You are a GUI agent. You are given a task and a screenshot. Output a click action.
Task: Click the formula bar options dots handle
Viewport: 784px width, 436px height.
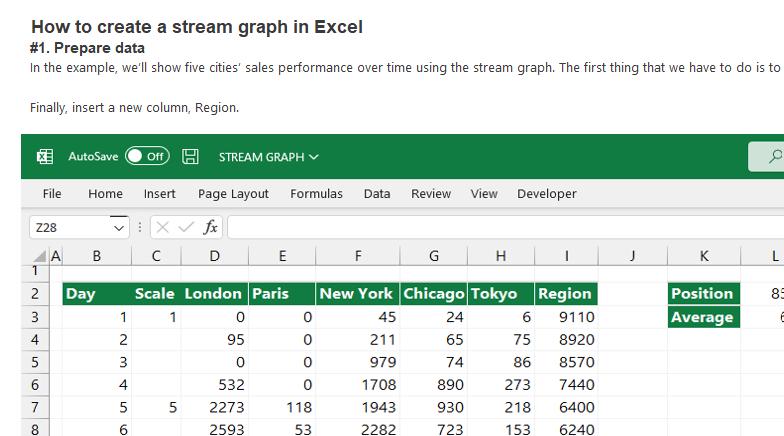pyautogui.click(x=140, y=228)
